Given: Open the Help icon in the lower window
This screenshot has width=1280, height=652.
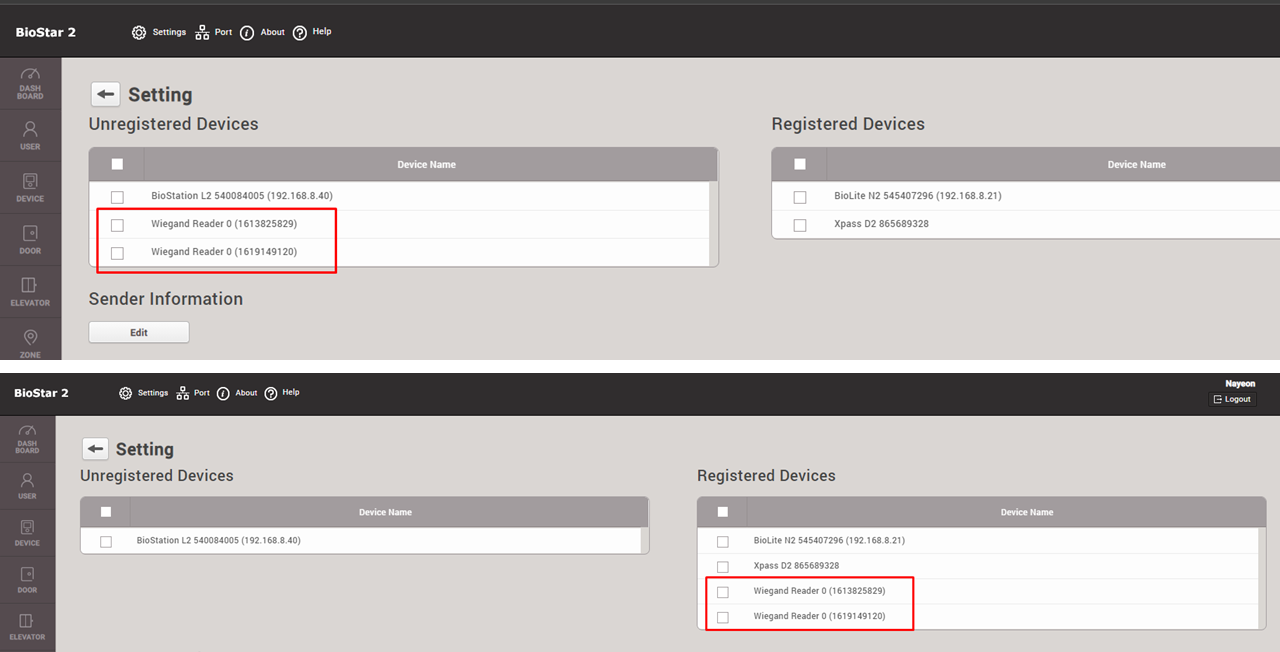Looking at the screenshot, I should pos(271,393).
